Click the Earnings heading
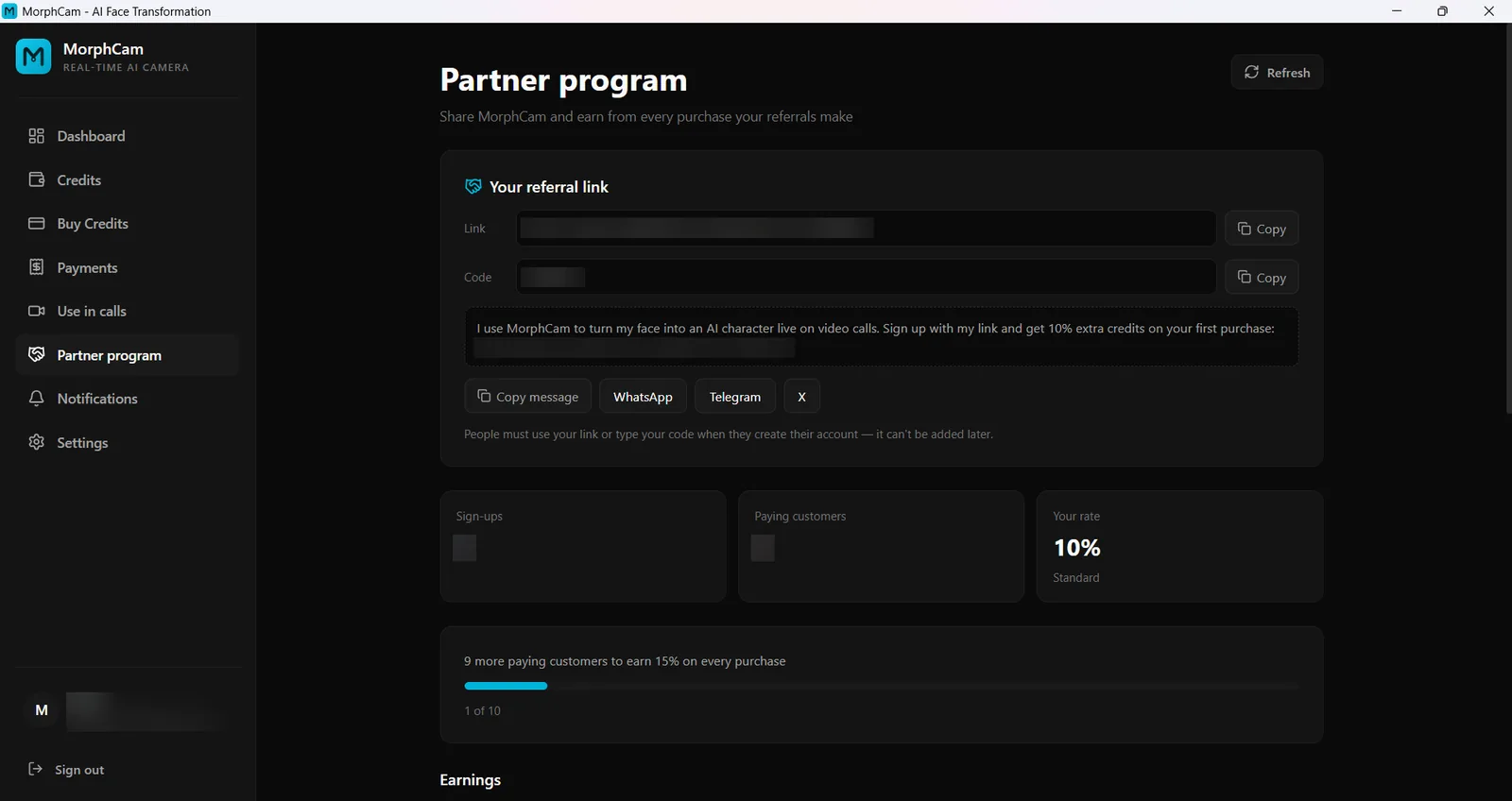Image resolution: width=1512 pixels, height=801 pixels. pos(471,780)
